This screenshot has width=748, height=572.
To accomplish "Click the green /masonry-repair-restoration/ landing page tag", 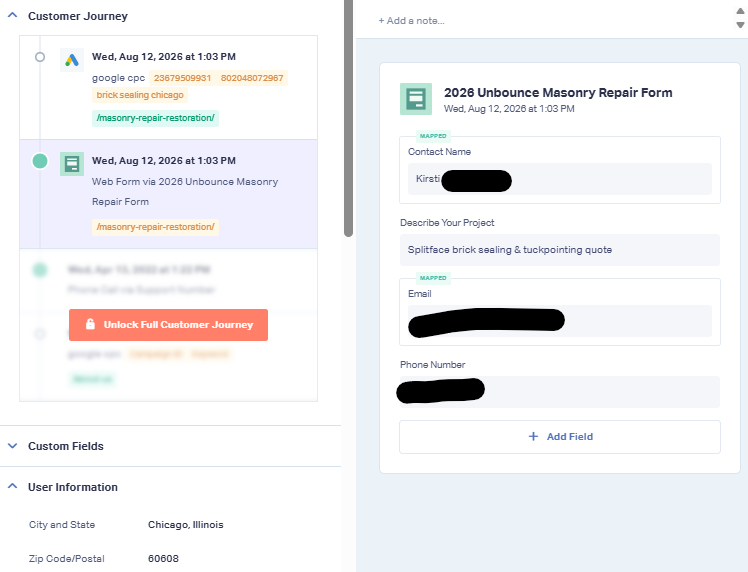I will 156,118.
